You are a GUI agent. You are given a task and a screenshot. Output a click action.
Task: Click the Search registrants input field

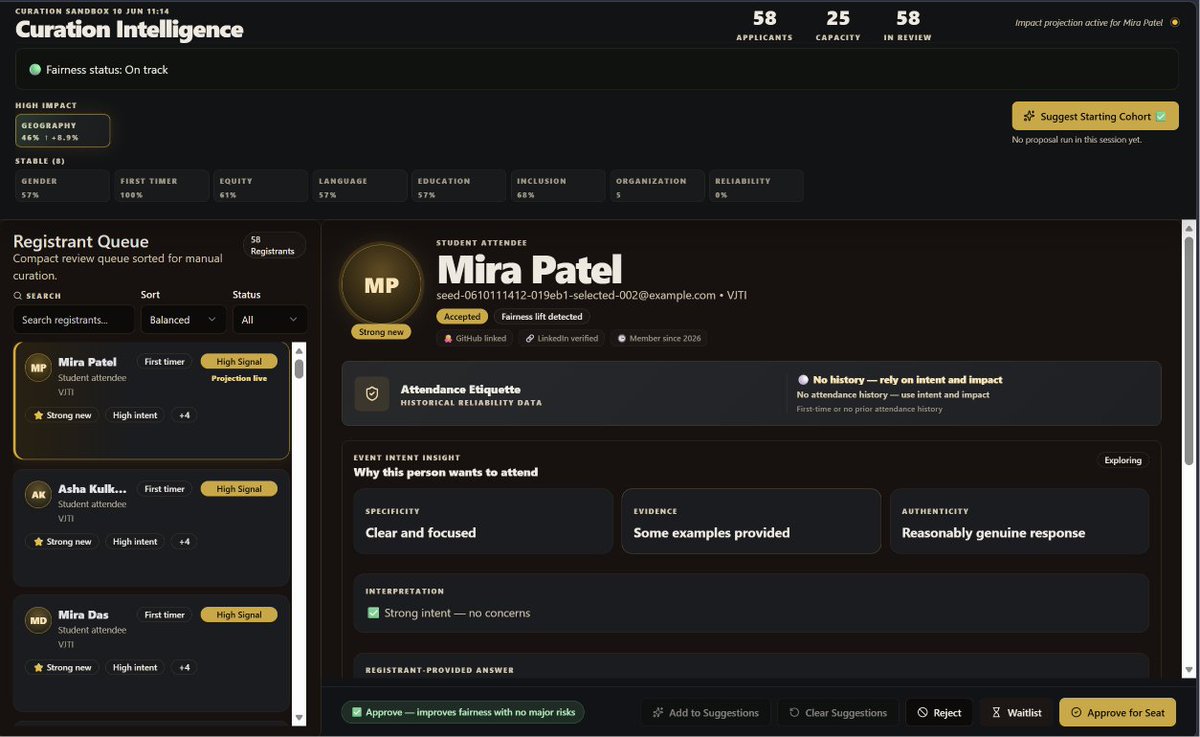[x=74, y=320]
